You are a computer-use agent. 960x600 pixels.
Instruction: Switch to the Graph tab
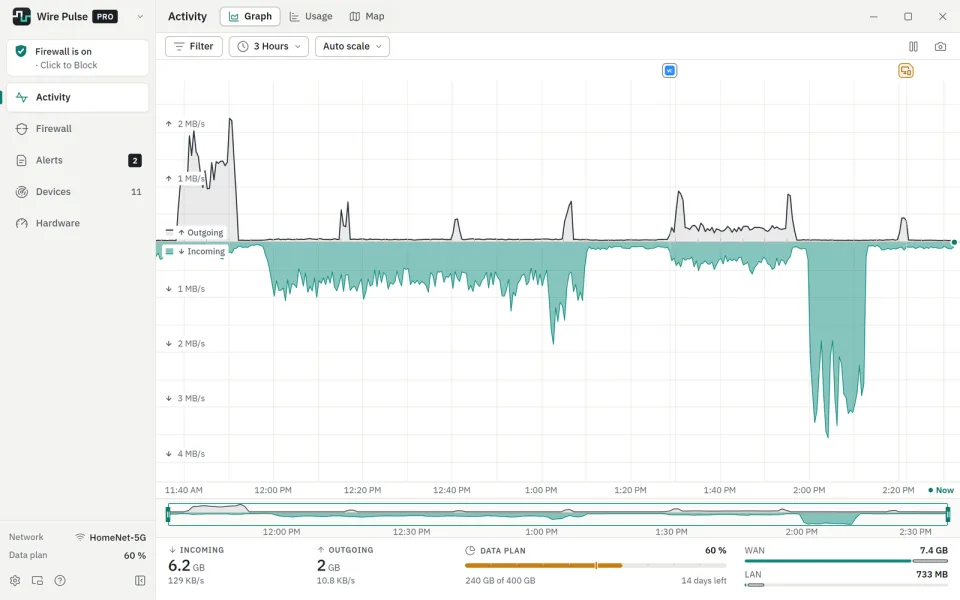[x=250, y=17]
